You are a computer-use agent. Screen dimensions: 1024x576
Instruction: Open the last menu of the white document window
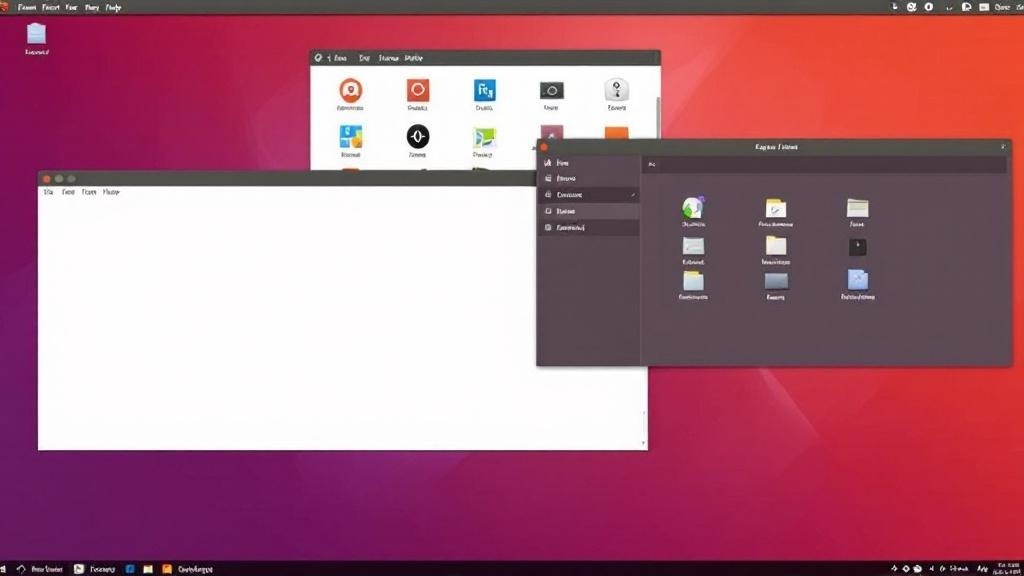112,191
